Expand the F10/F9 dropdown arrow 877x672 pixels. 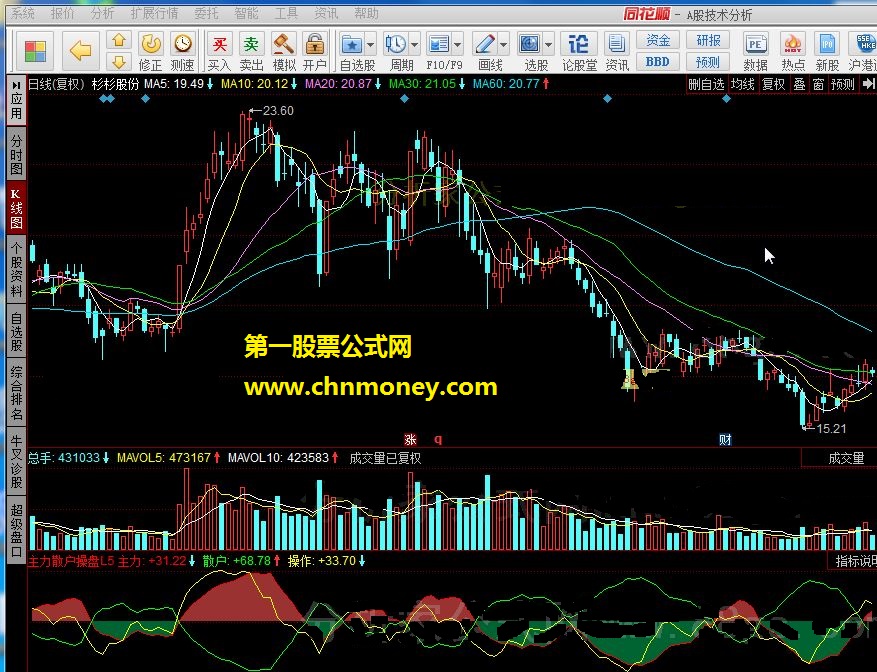tap(458, 44)
